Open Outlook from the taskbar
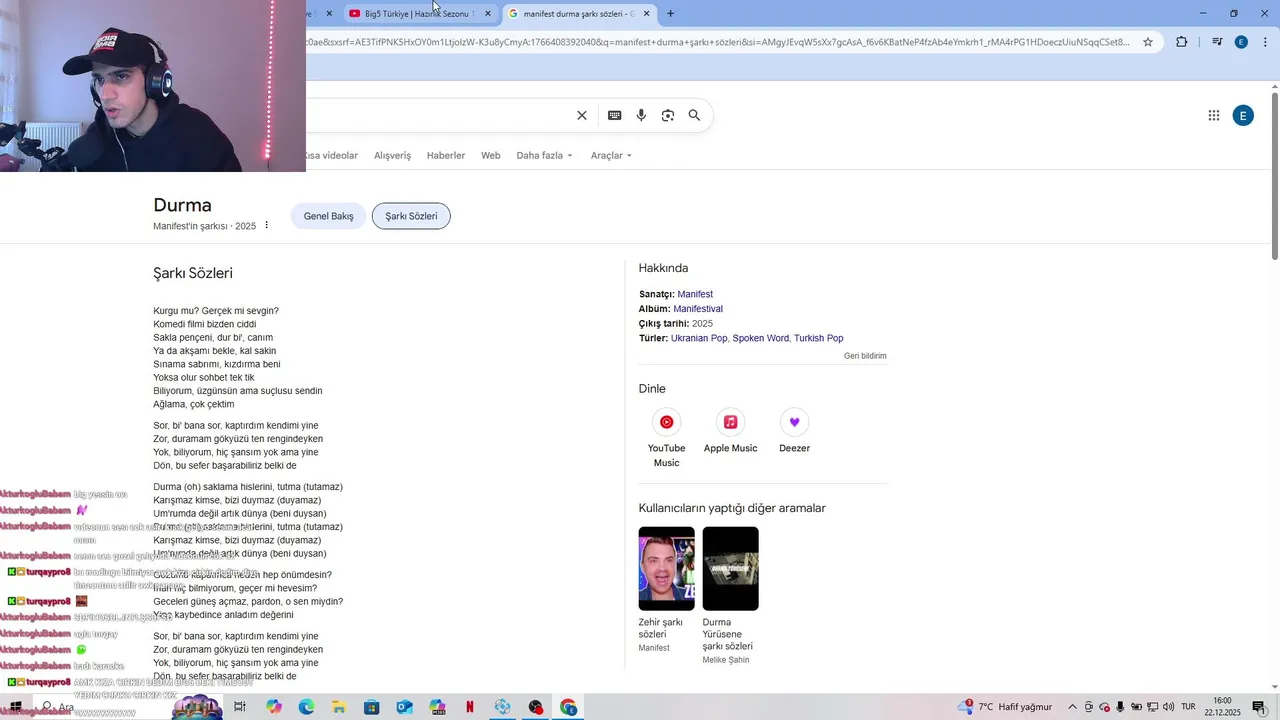The width and height of the screenshot is (1280, 720). [x=404, y=707]
